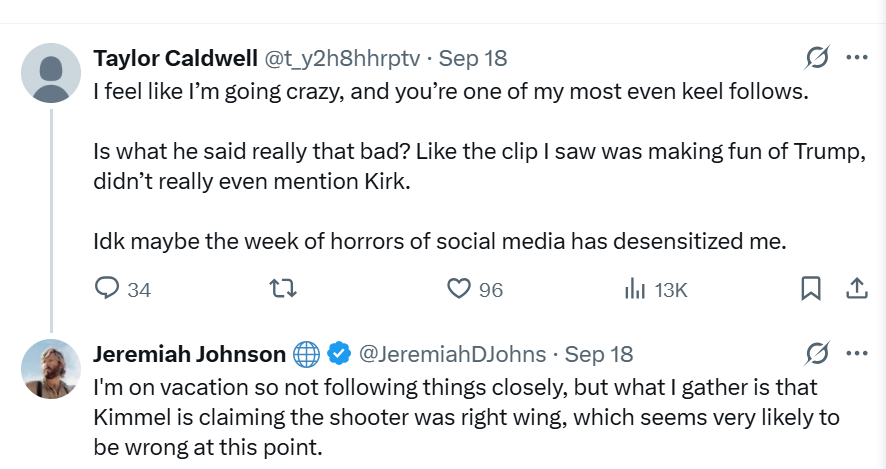Visit @t_y2h8hhrptv handle link
Screen dimensions: 886x469
343,57
